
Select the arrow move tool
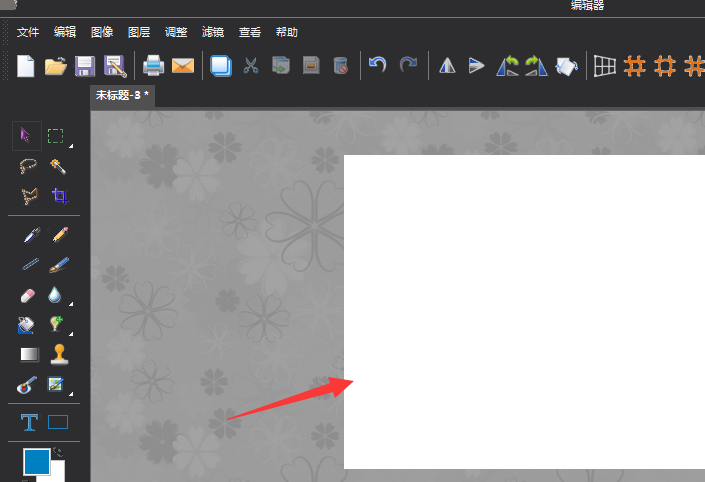[25, 135]
